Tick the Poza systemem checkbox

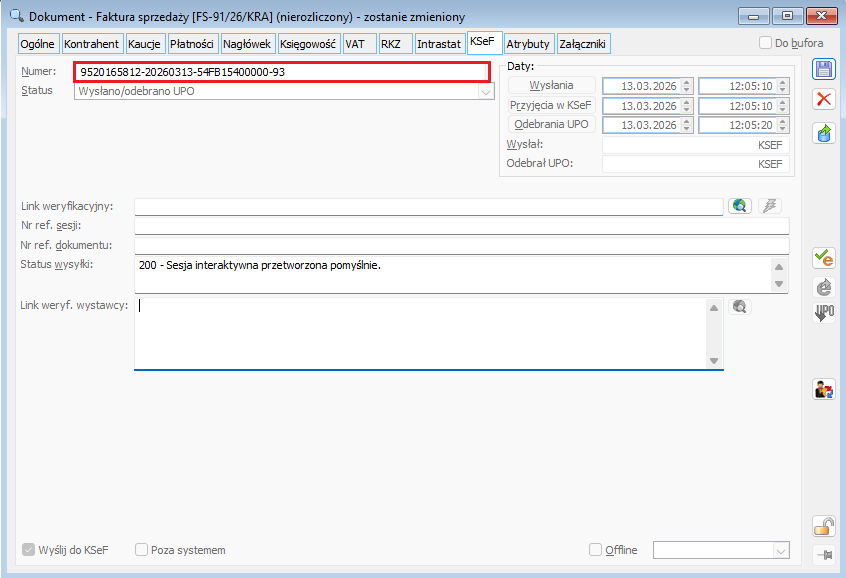(x=141, y=550)
